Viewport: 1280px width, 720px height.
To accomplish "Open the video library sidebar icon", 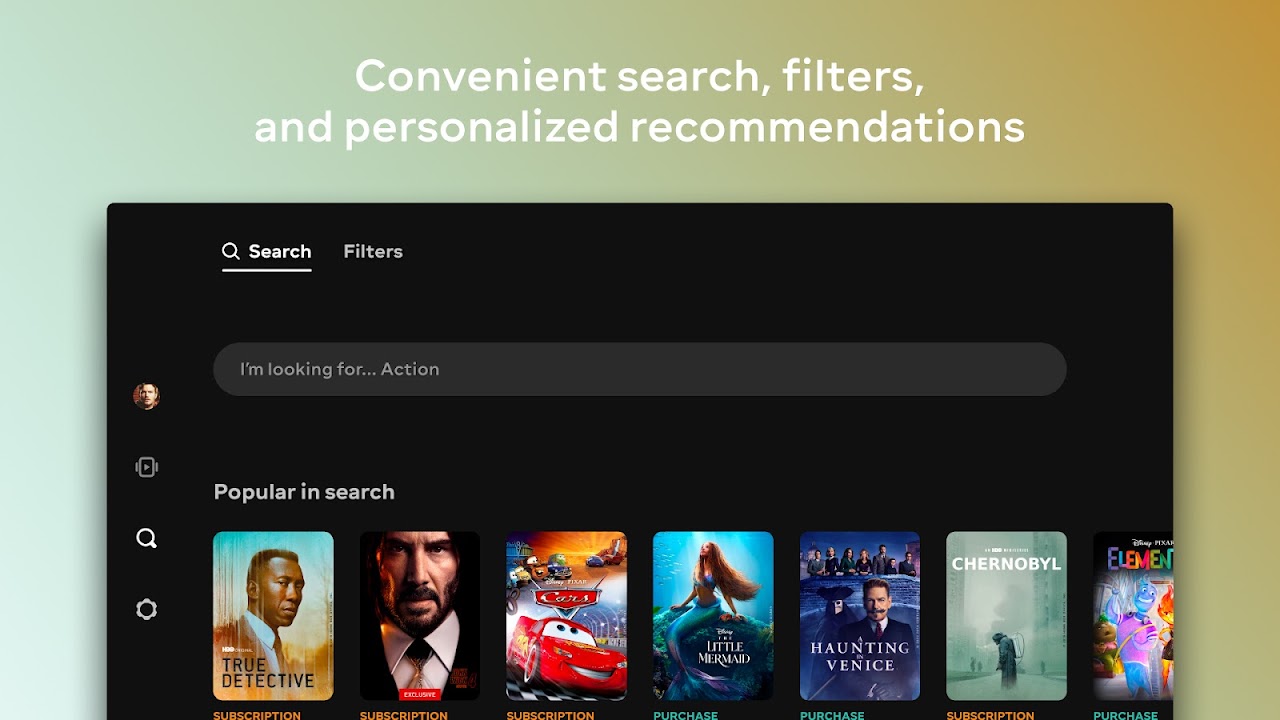I will click(x=146, y=467).
